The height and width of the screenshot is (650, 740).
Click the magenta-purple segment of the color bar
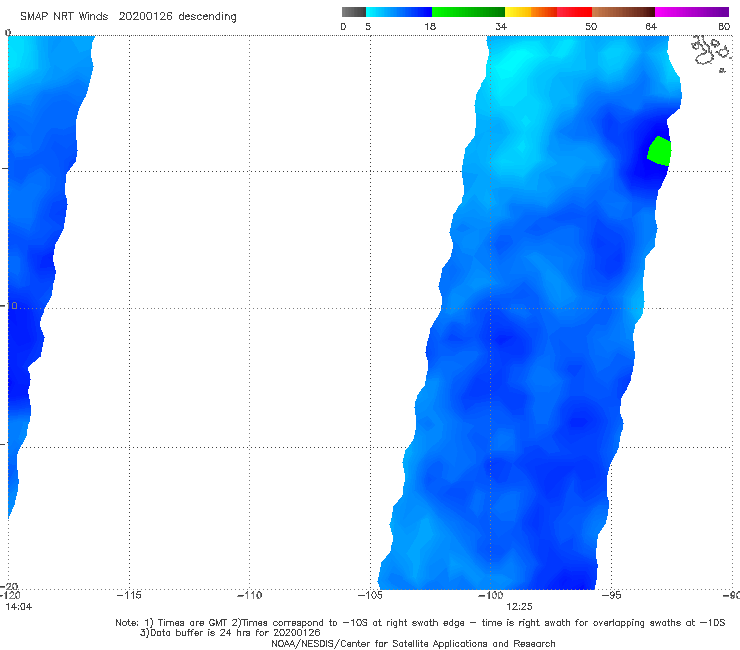click(x=692, y=12)
